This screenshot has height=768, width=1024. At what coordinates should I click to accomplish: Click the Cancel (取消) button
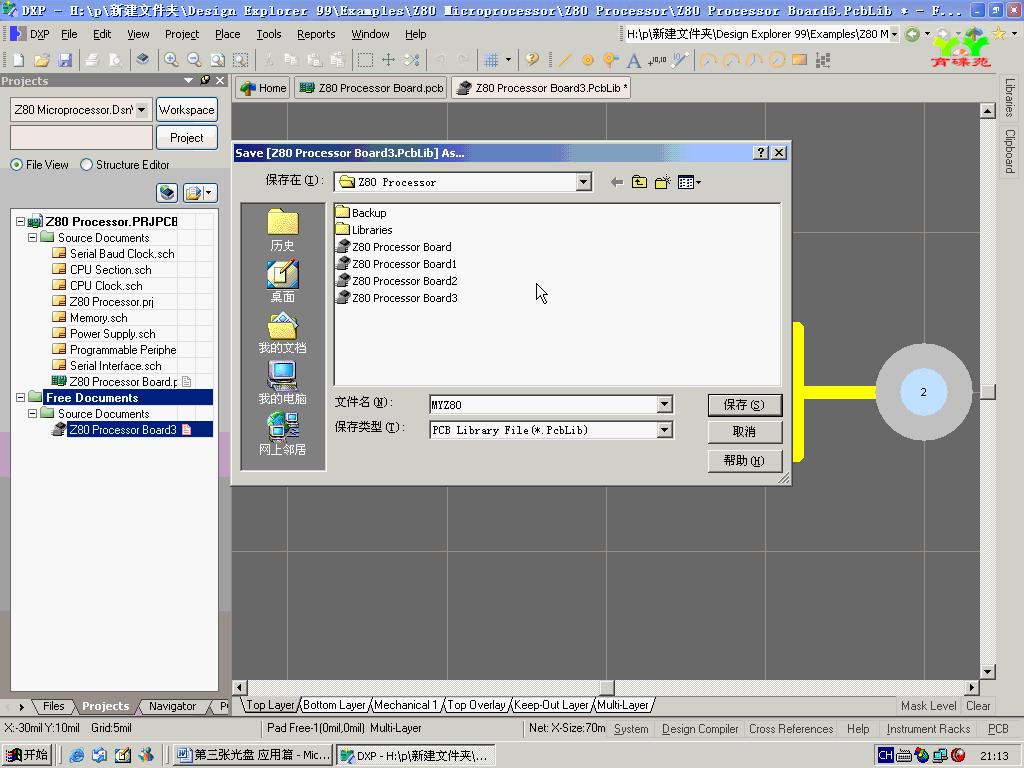(744, 432)
